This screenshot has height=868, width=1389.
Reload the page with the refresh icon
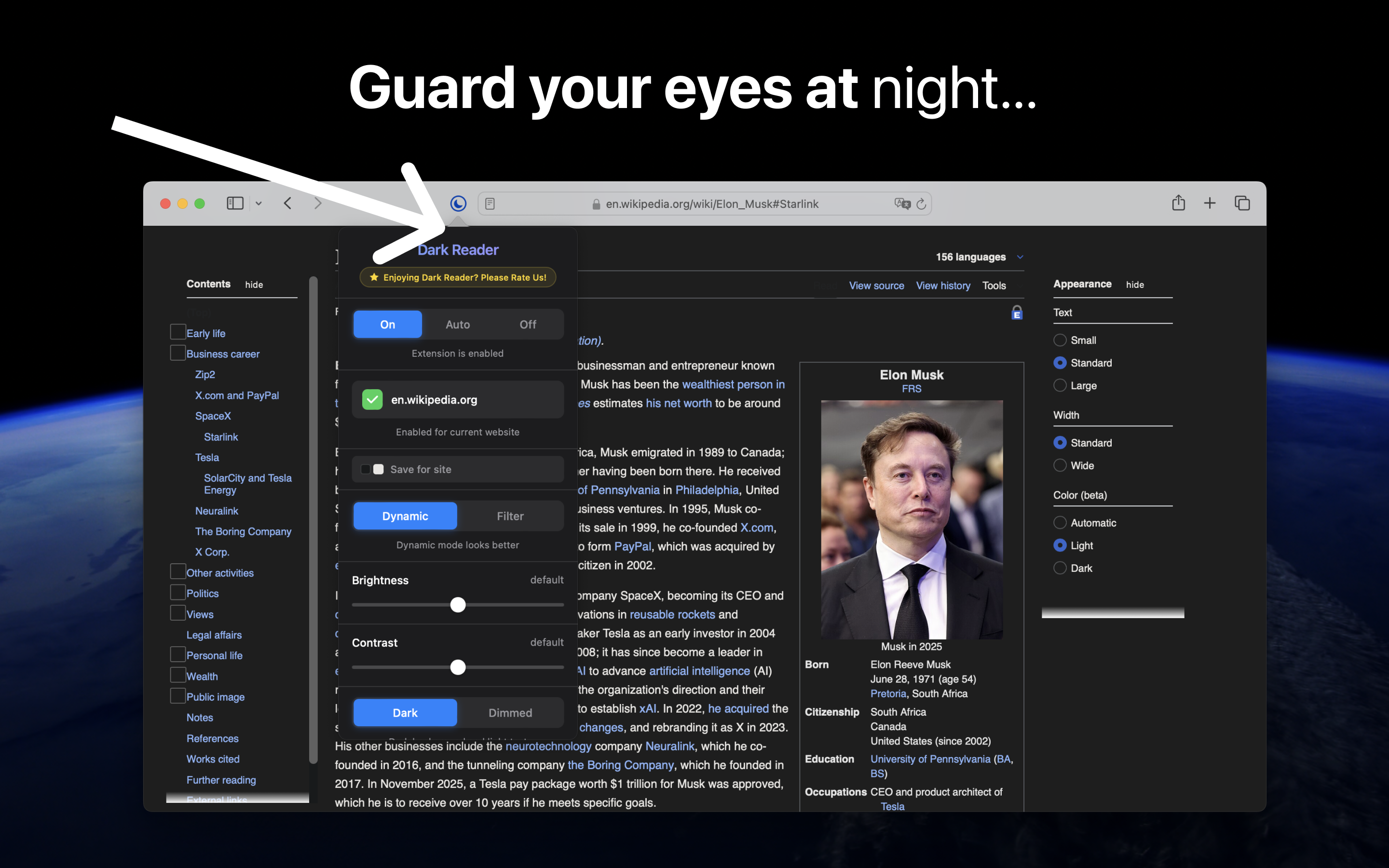click(921, 204)
